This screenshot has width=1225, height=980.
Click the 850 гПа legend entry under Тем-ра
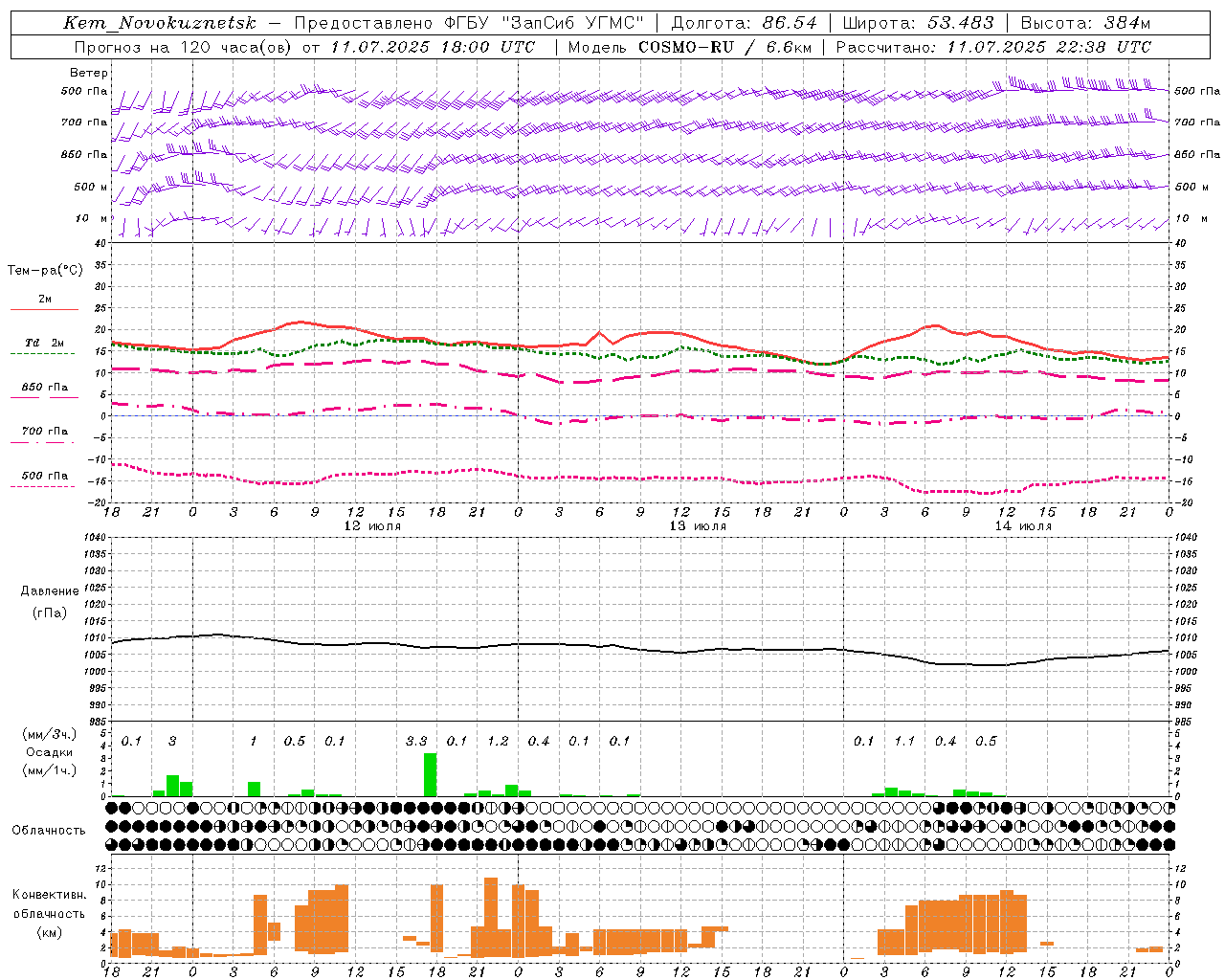point(45,388)
